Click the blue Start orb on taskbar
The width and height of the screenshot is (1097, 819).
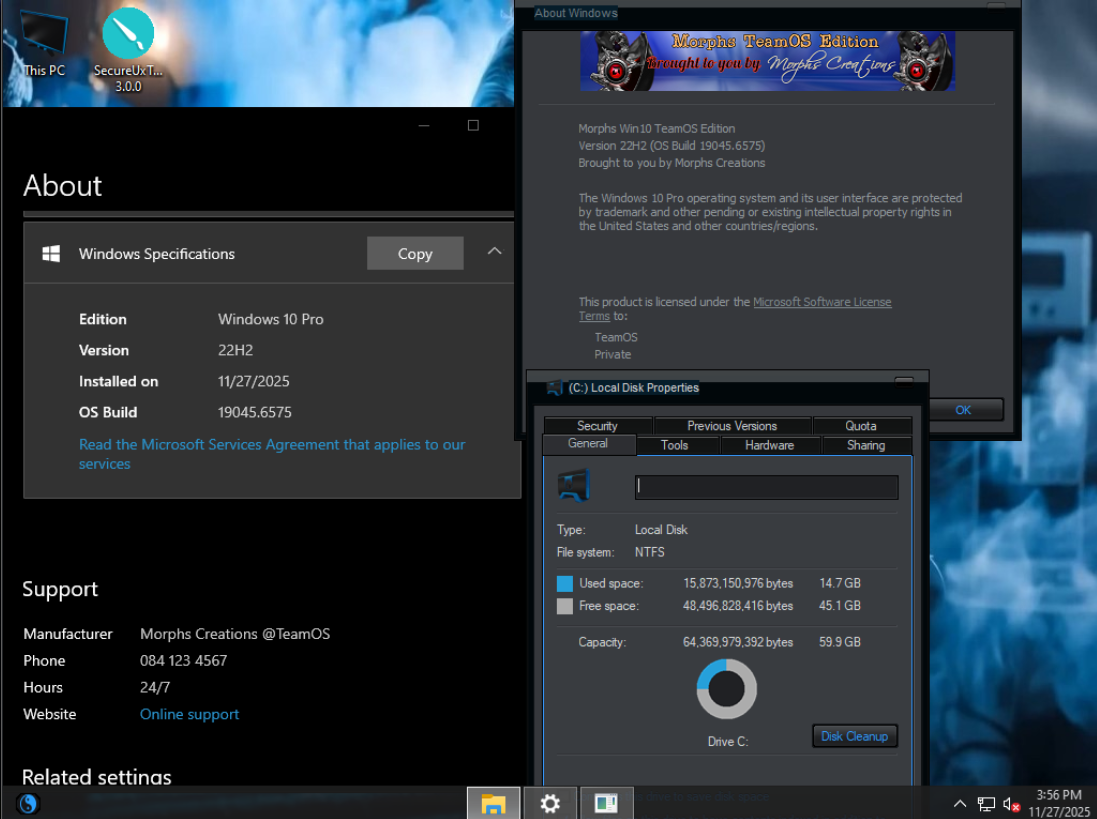(27, 804)
